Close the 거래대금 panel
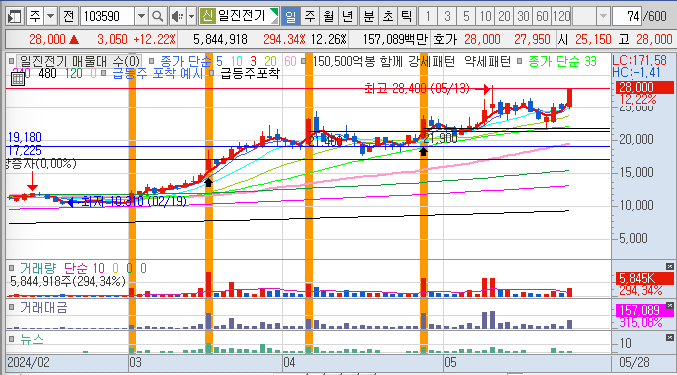Image resolution: width=677 pixels, height=375 pixels. (669, 305)
